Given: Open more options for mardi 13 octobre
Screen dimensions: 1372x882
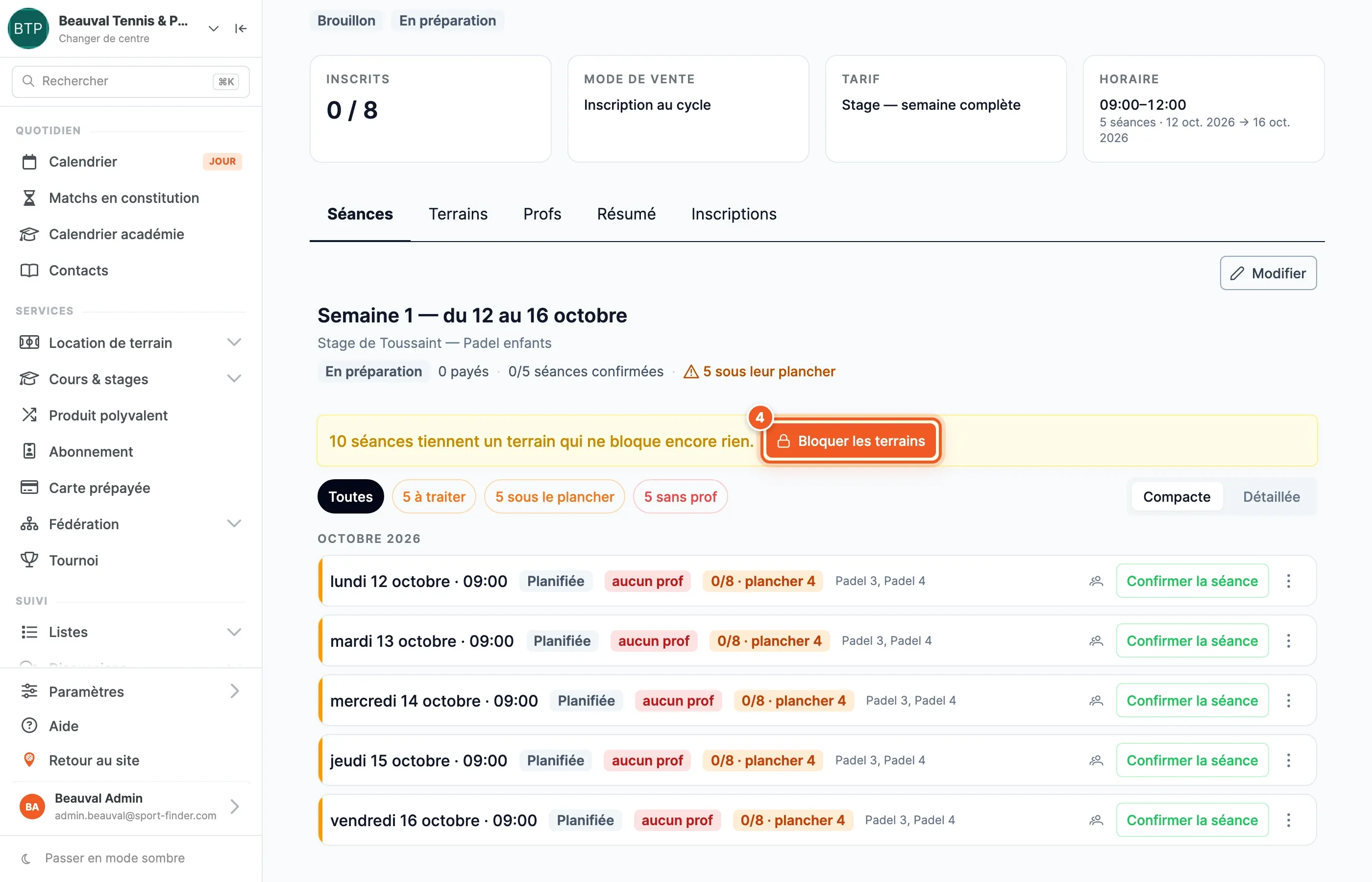Looking at the screenshot, I should point(1288,640).
